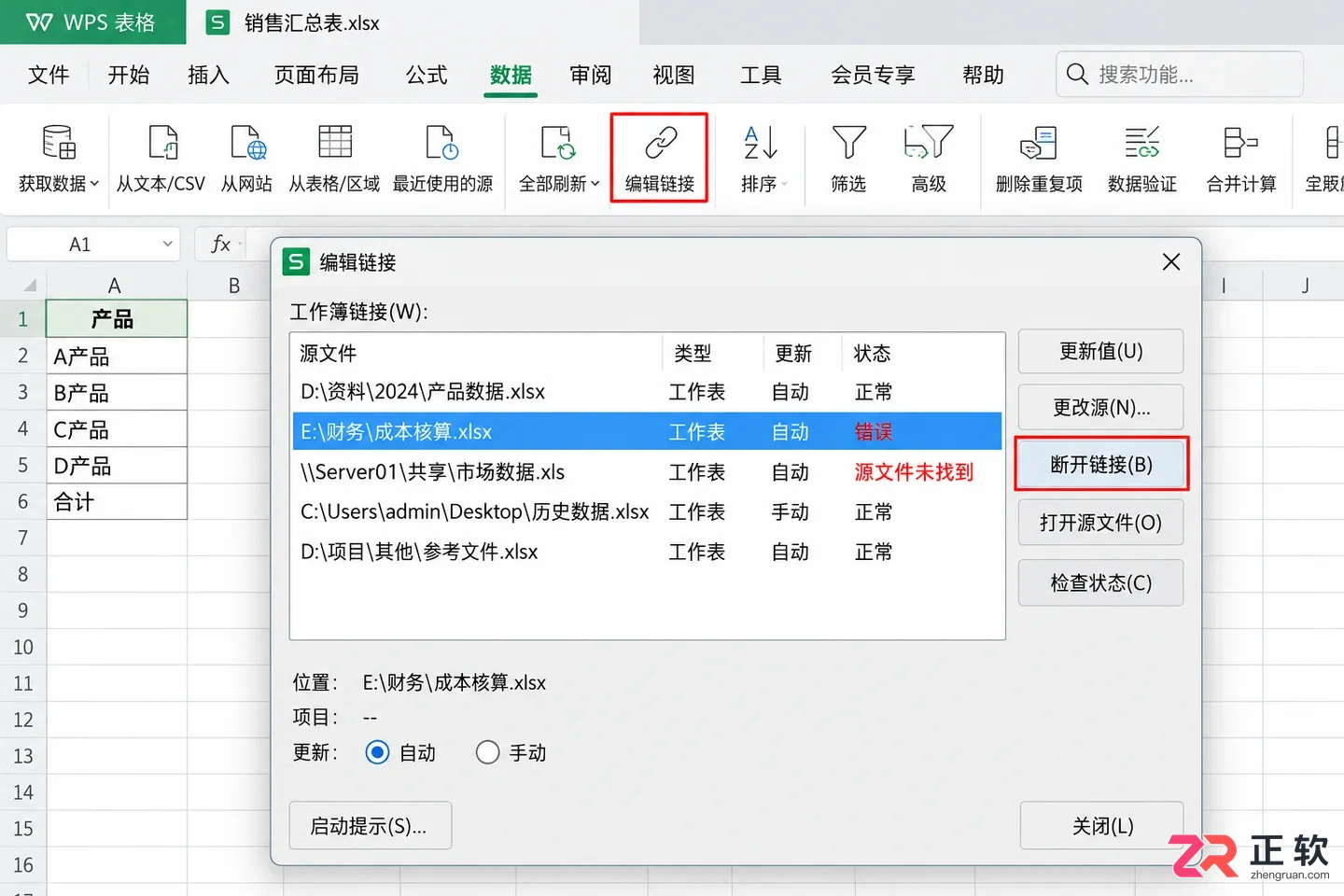Click the 检查状态(C) button

pos(1100,583)
